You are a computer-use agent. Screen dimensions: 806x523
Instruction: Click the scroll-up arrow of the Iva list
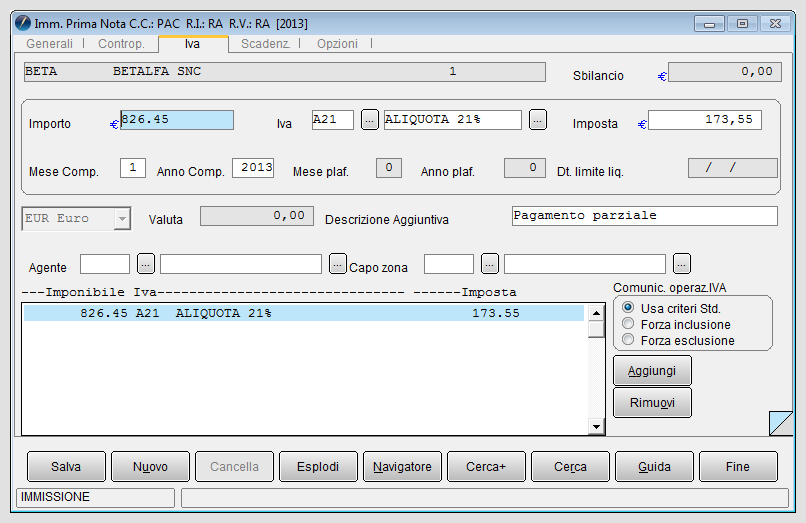(x=596, y=313)
